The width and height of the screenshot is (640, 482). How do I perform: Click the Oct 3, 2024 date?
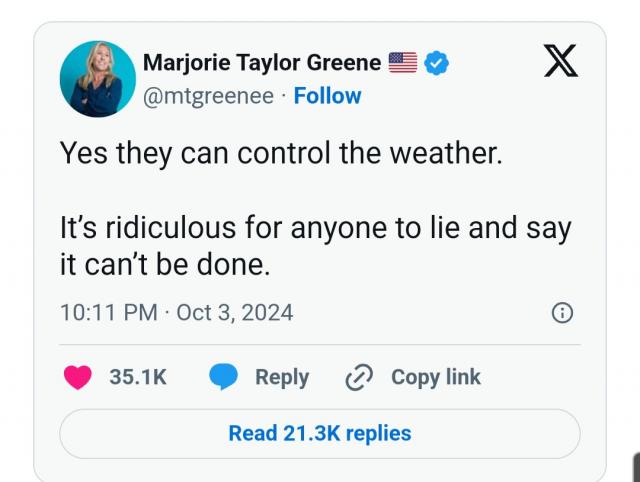235,312
